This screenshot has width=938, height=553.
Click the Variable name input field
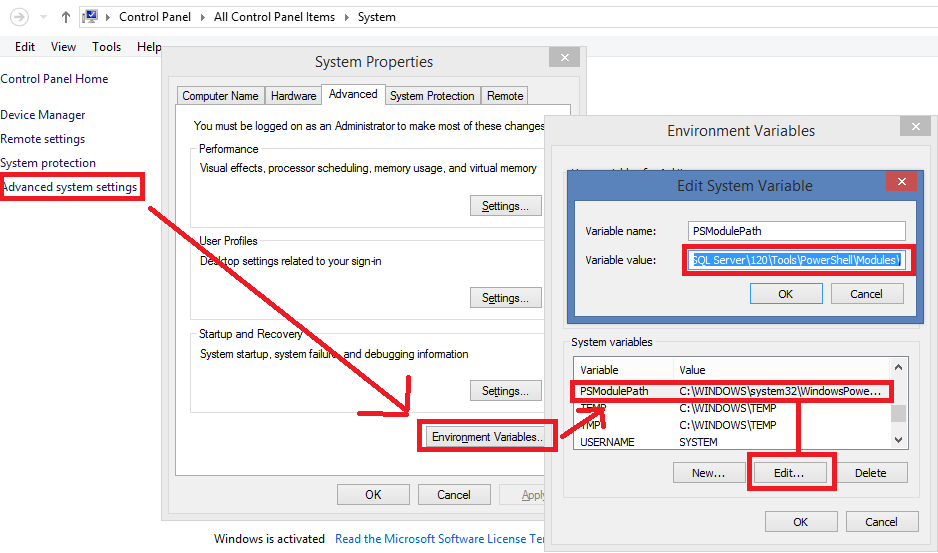pyautogui.click(x=796, y=230)
